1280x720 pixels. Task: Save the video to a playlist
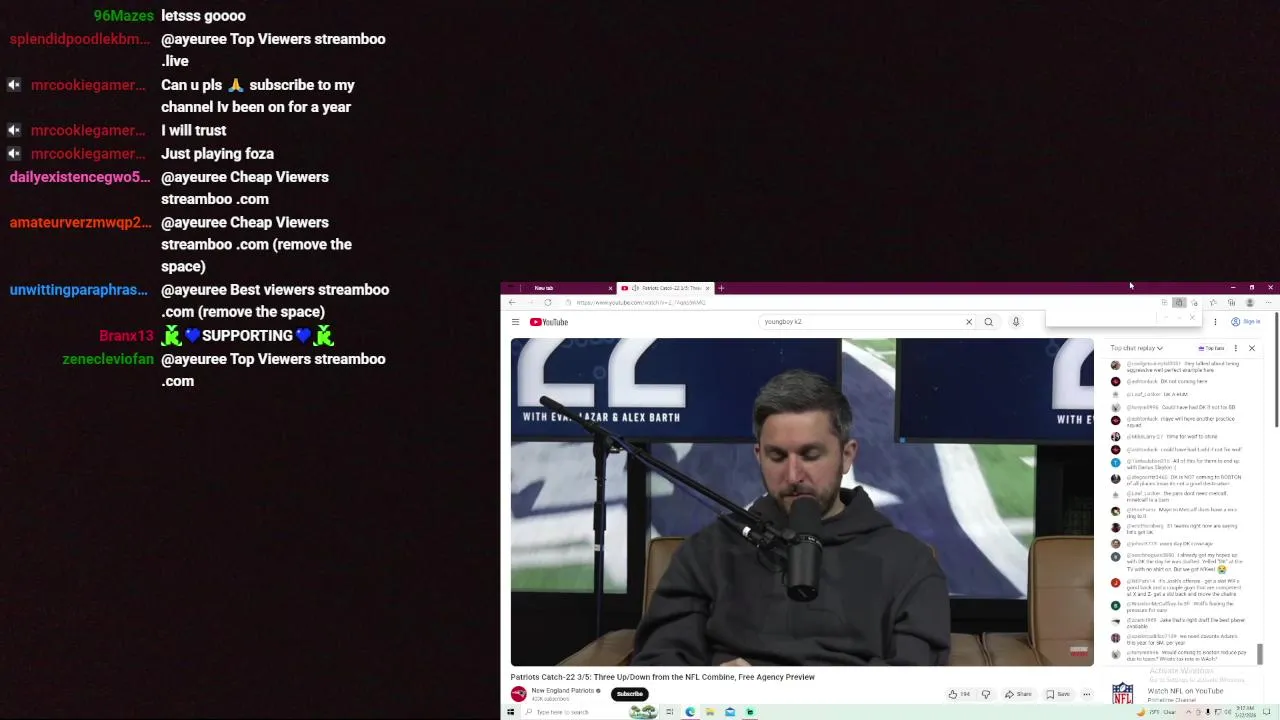(x=1058, y=694)
